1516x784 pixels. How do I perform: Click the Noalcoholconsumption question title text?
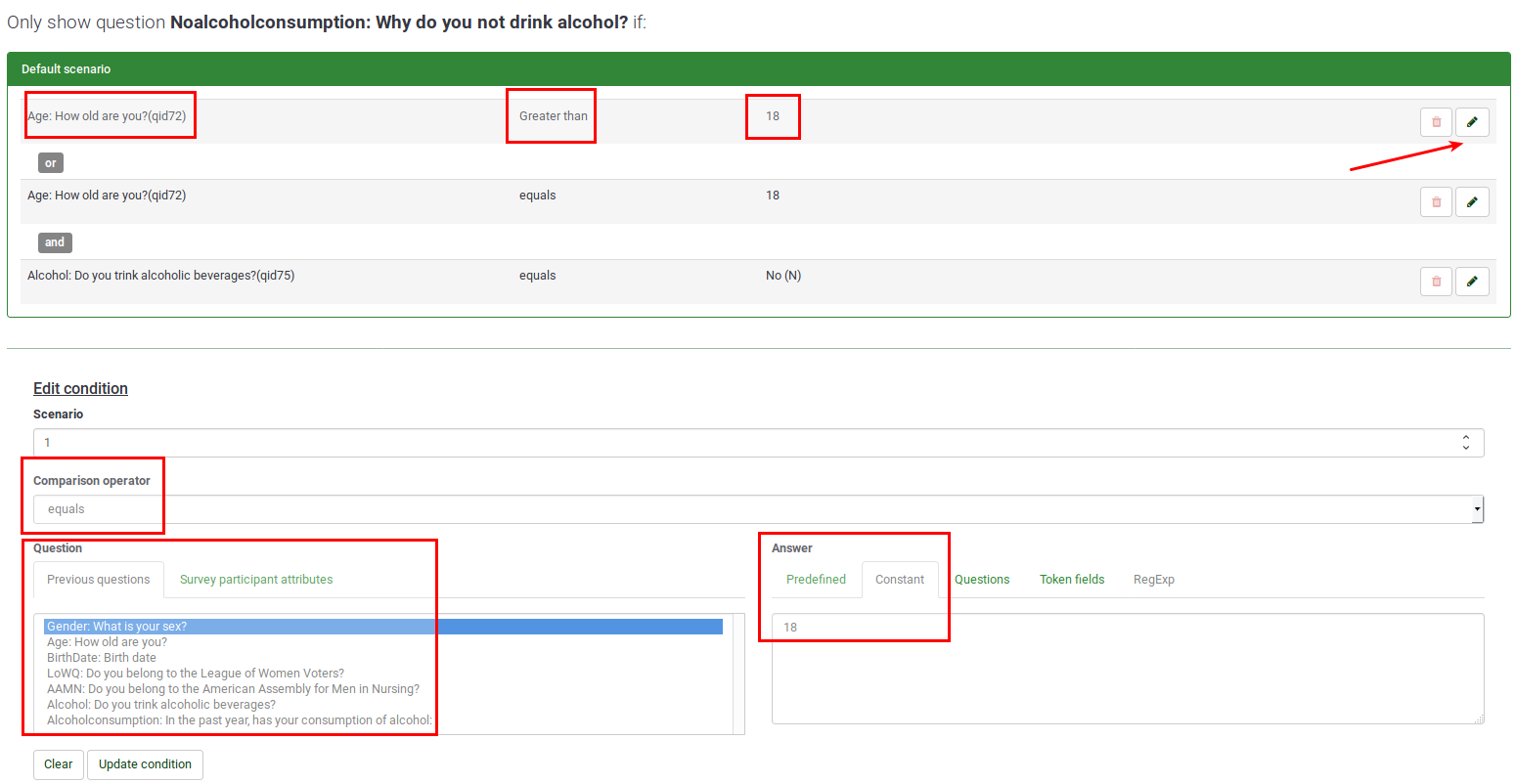pyautogui.click(x=399, y=22)
